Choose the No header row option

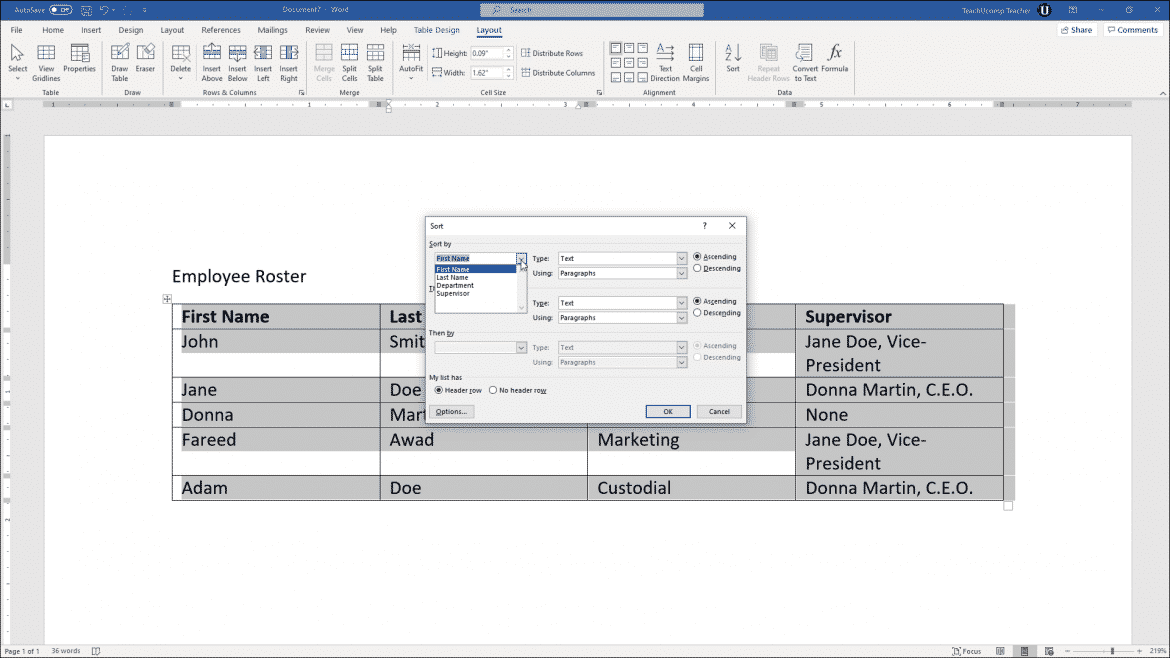click(x=493, y=390)
